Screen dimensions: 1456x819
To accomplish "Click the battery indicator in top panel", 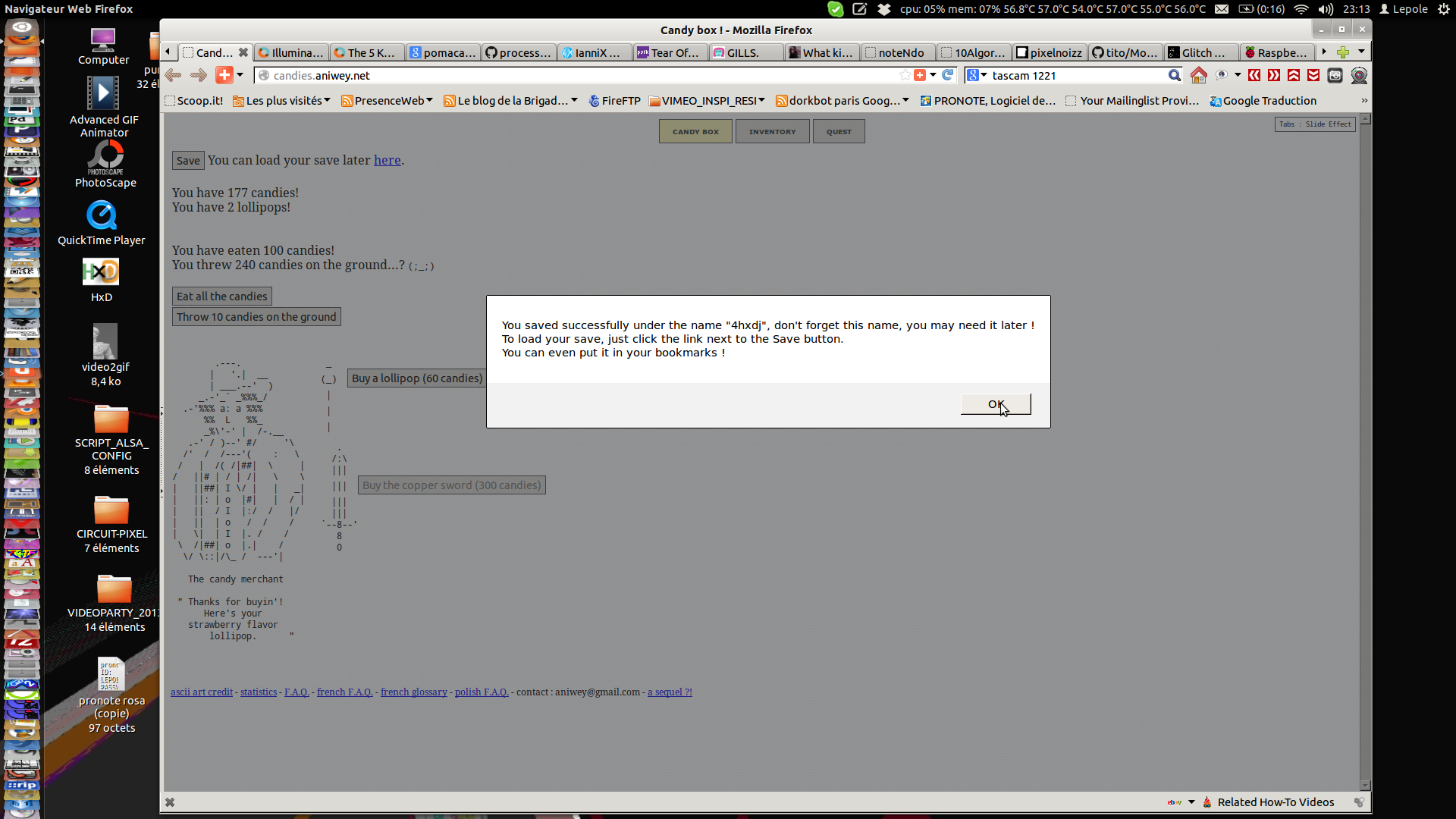I will point(1246,9).
